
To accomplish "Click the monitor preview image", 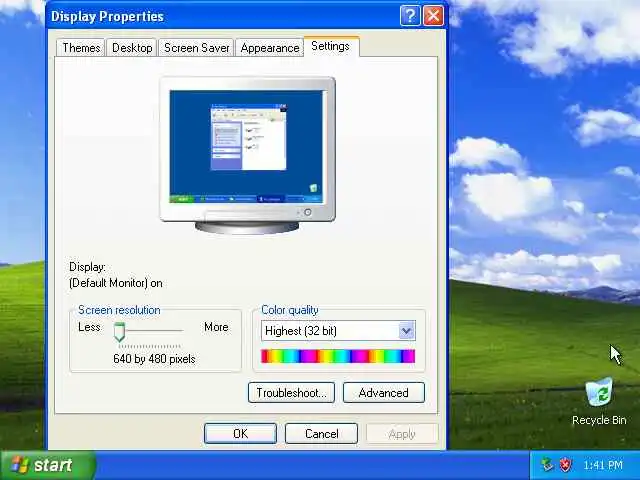I will coord(247,155).
